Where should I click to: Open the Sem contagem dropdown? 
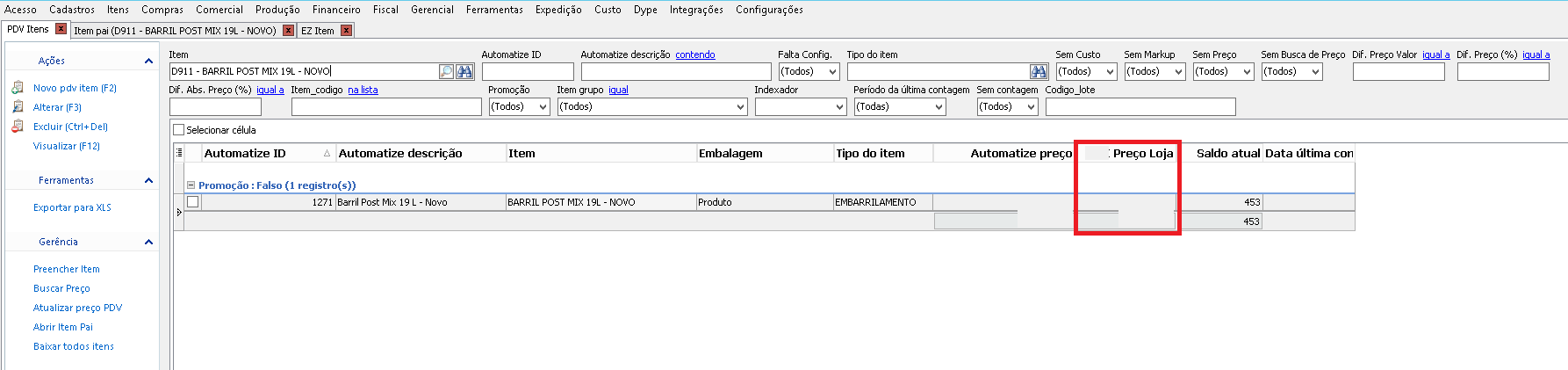pos(1032,106)
